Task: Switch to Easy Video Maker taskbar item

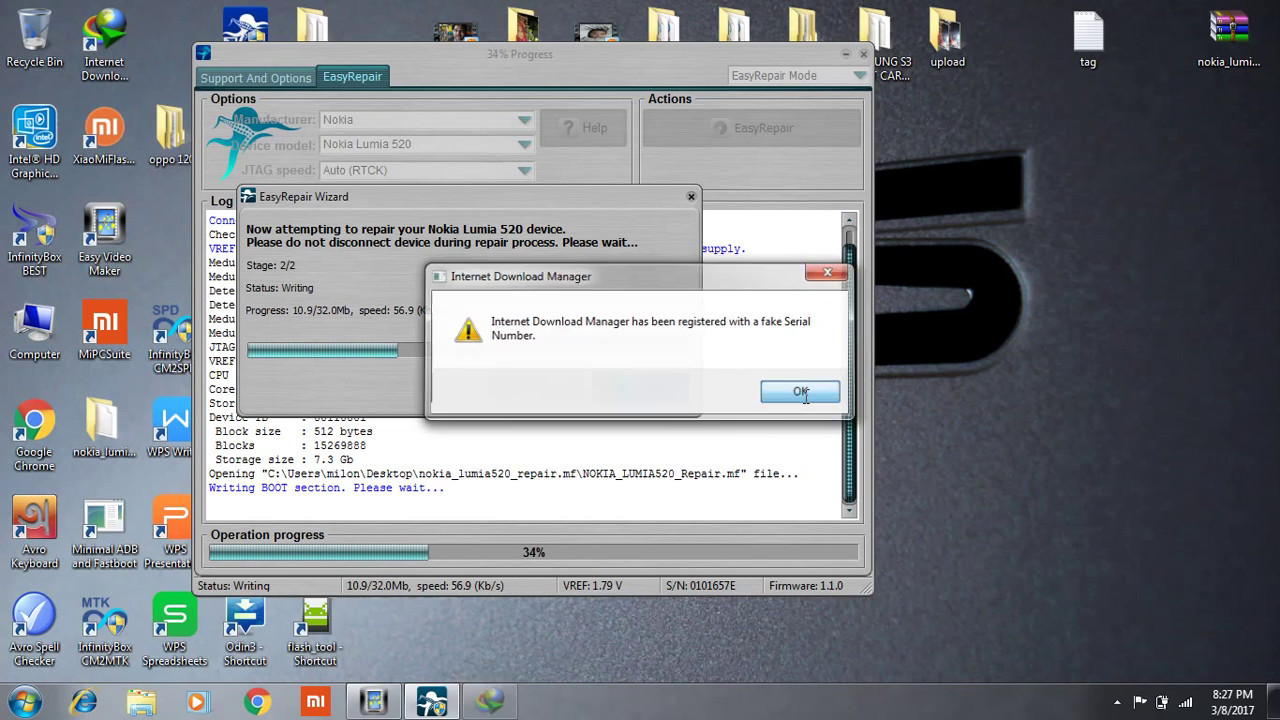Action: (x=374, y=701)
